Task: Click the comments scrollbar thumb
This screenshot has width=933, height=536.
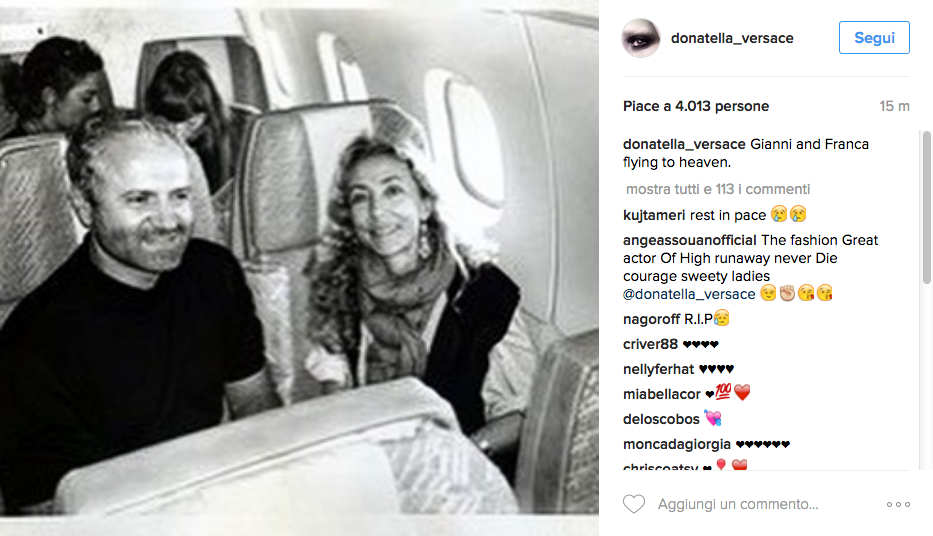Action: point(926,207)
